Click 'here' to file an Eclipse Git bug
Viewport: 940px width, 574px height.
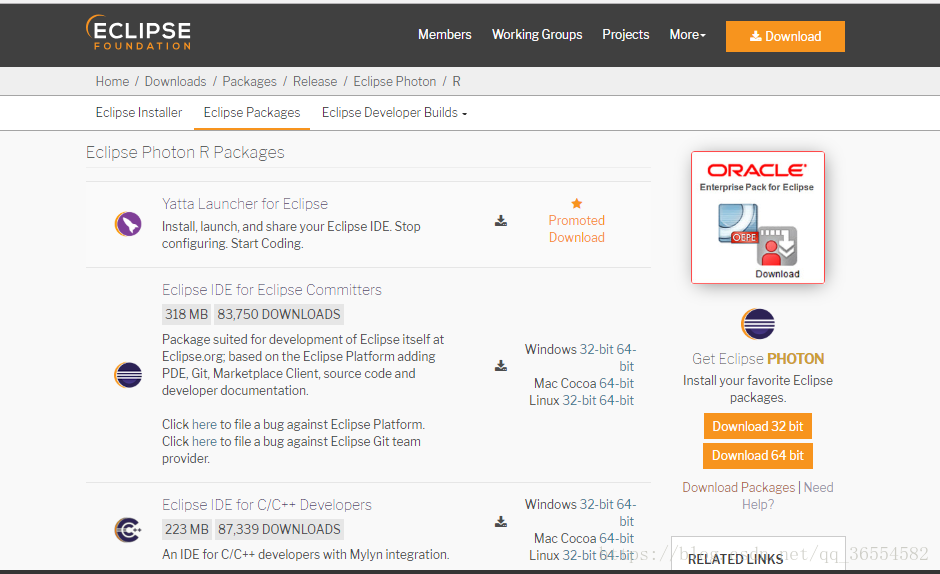[204, 441]
